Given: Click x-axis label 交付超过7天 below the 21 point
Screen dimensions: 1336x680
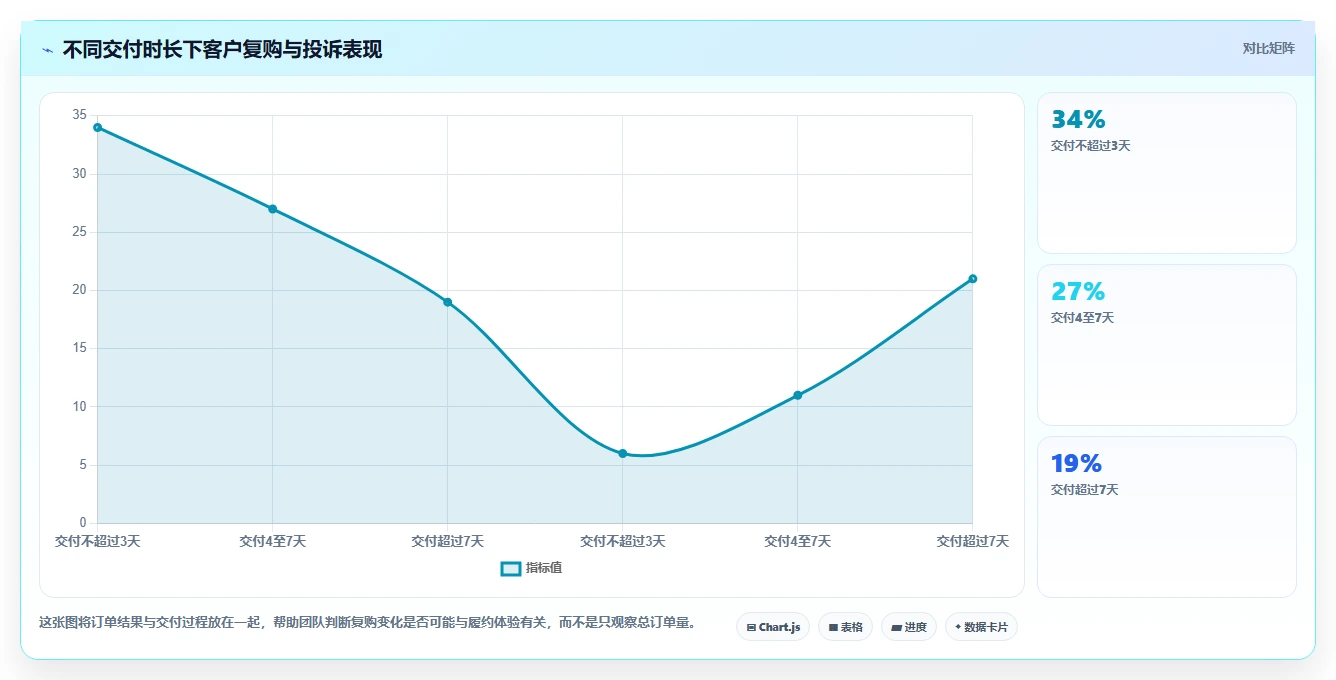Looking at the screenshot, I should coord(972,541).
